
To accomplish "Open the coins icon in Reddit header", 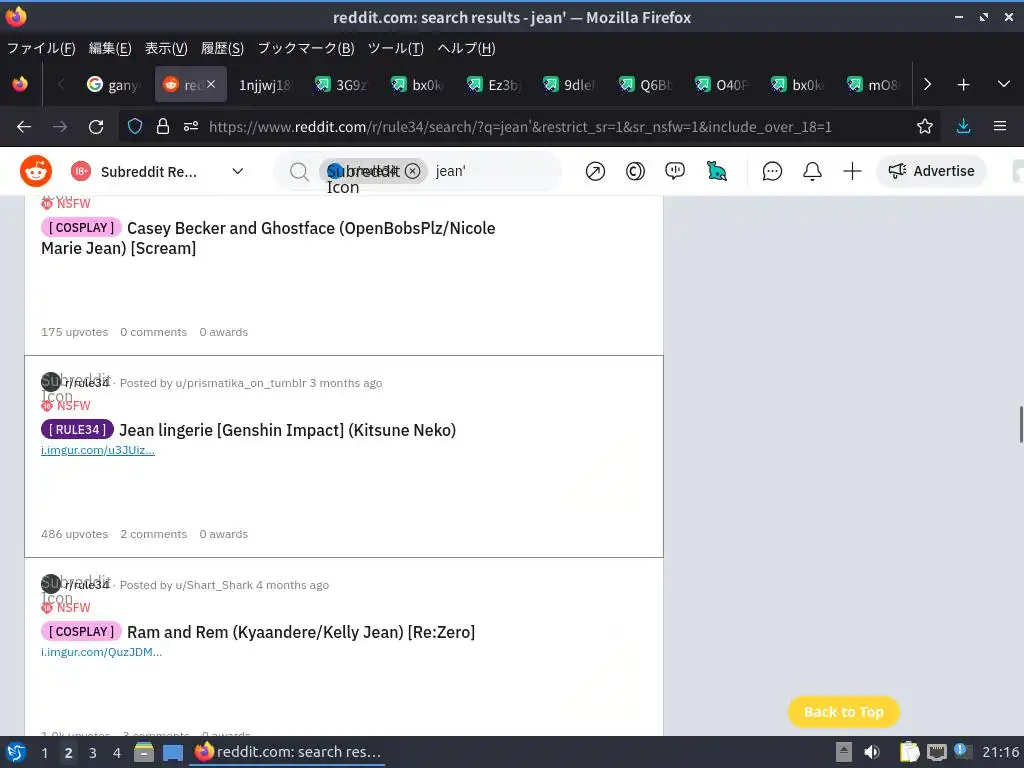I will click(x=635, y=171).
